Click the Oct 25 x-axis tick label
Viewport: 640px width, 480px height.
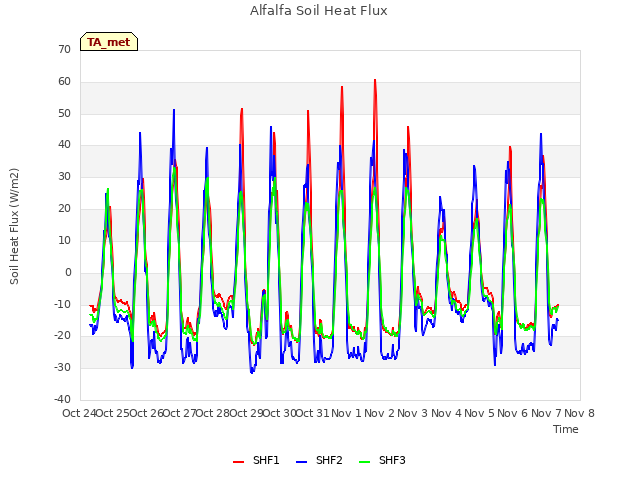coord(112,413)
